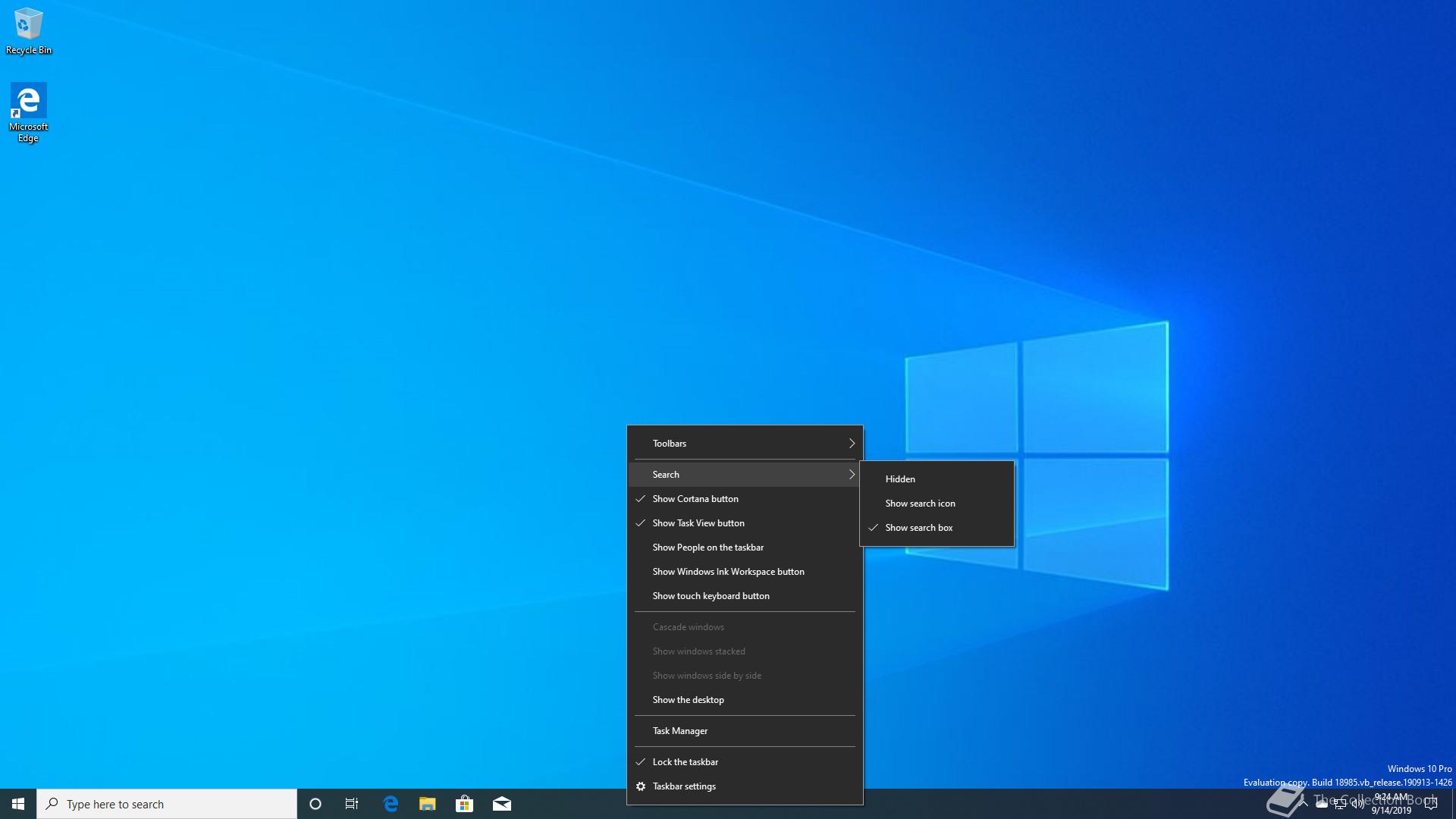1456x819 pixels.
Task: Click greyed Show windows side by side
Action: click(745, 676)
